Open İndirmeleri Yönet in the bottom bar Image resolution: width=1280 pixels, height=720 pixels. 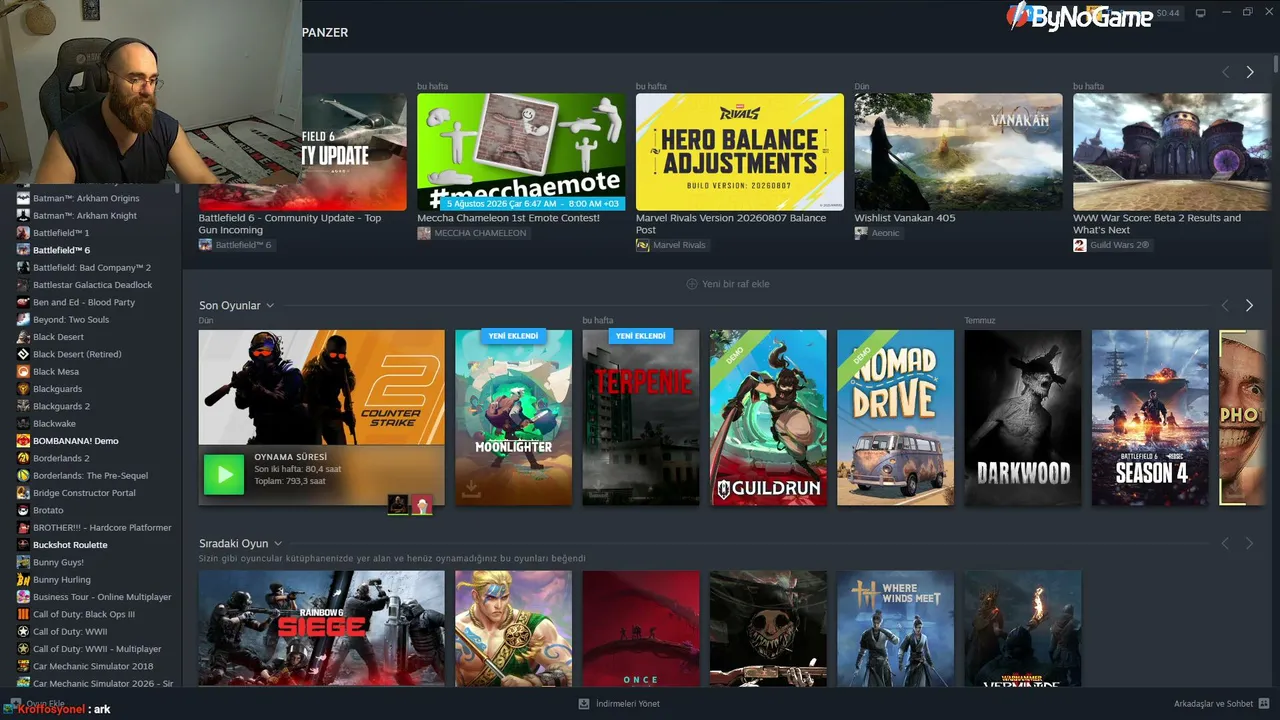(619, 704)
